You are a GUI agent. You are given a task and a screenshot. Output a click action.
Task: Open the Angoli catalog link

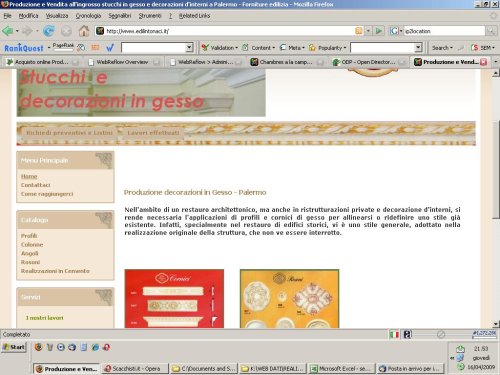(x=30, y=253)
